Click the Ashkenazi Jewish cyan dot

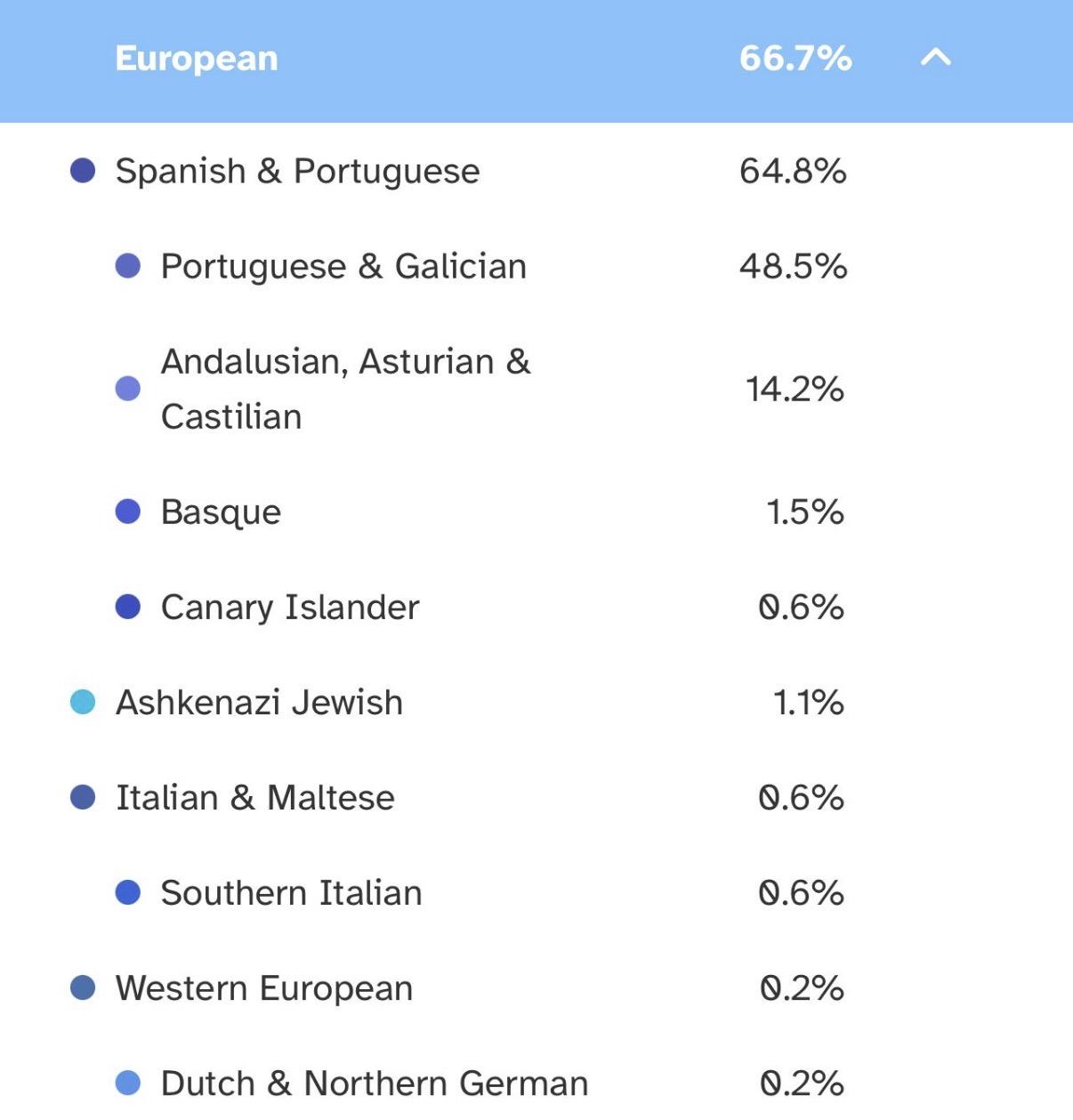pyautogui.click(x=83, y=702)
